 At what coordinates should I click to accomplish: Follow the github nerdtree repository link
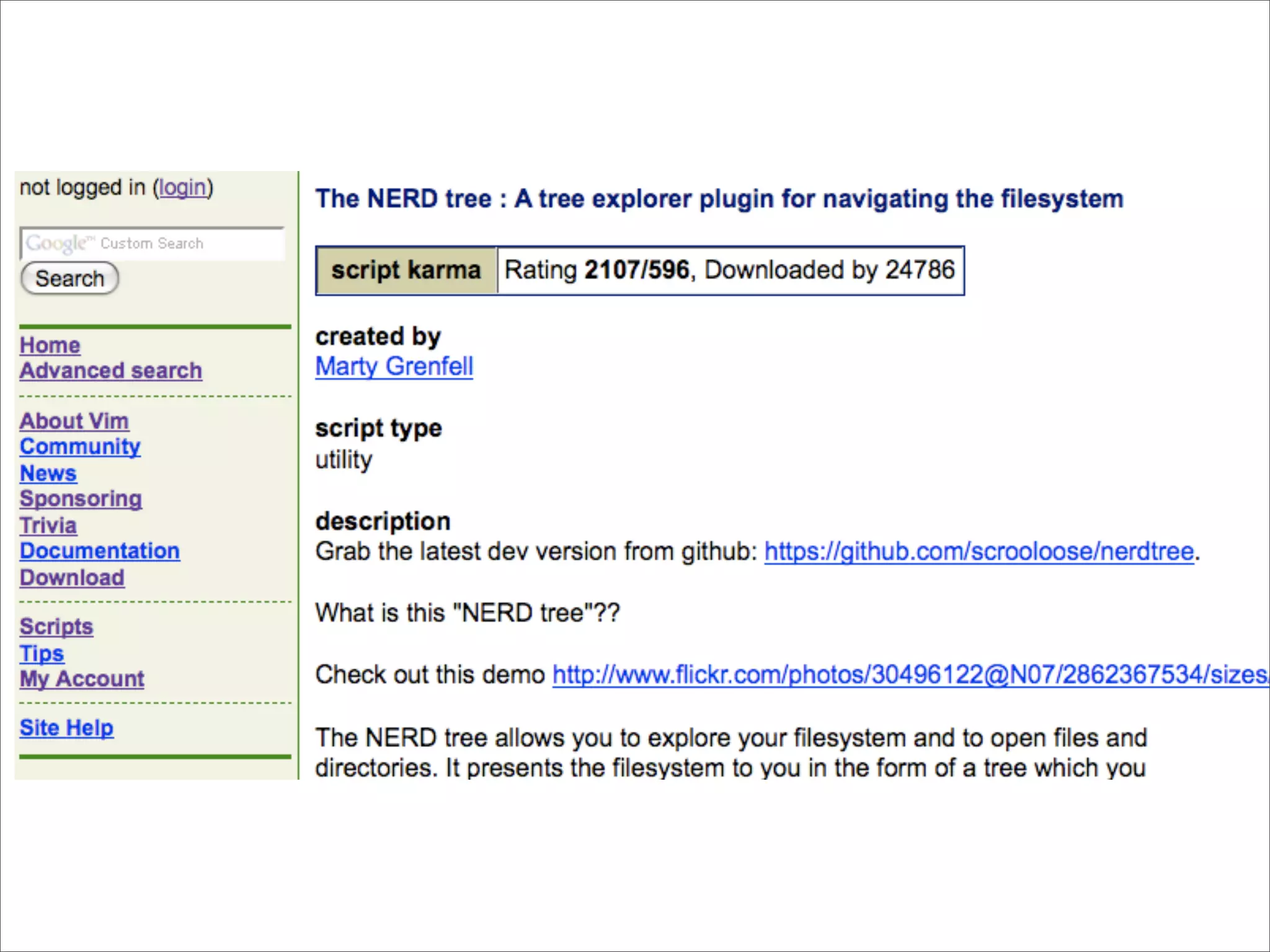pyautogui.click(x=979, y=551)
